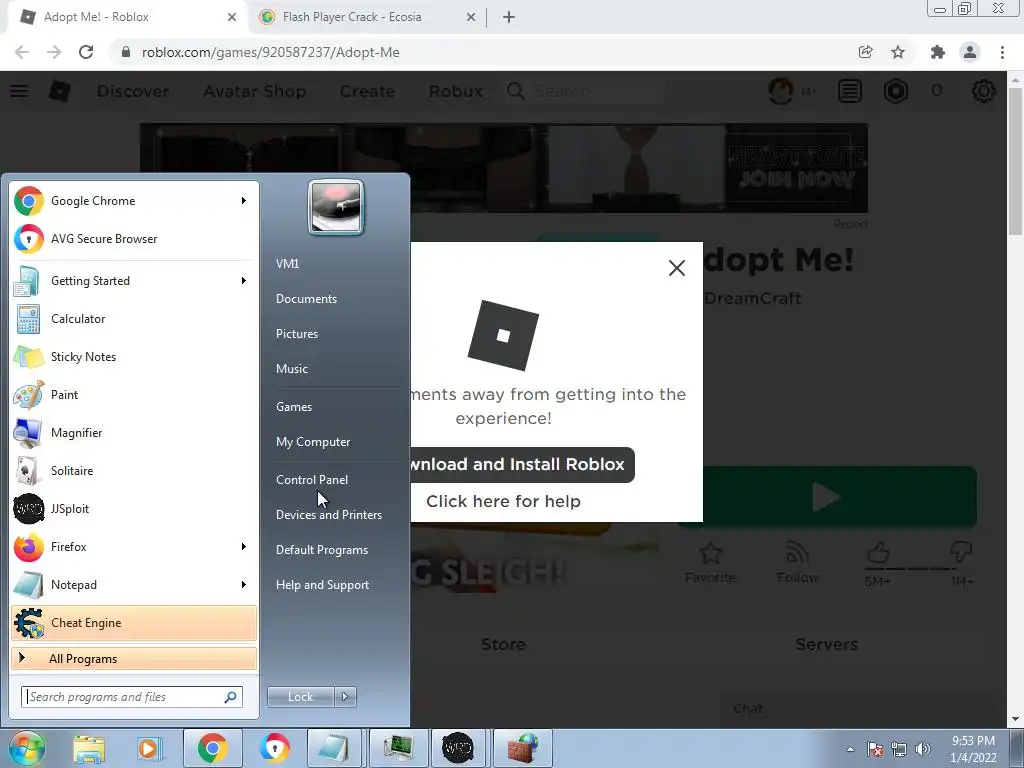Open a new Chrome tab
Image resolution: width=1024 pixels, height=768 pixels.
coord(509,17)
